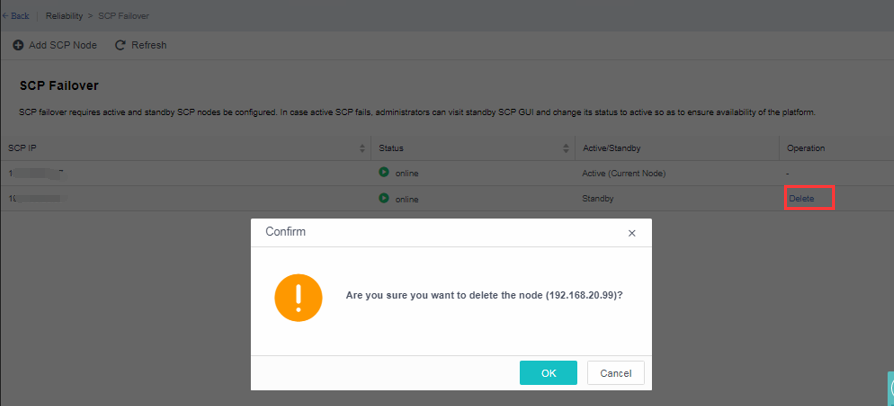Click the Delete link for Standby node
The width and height of the screenshot is (894, 406).
(802, 199)
